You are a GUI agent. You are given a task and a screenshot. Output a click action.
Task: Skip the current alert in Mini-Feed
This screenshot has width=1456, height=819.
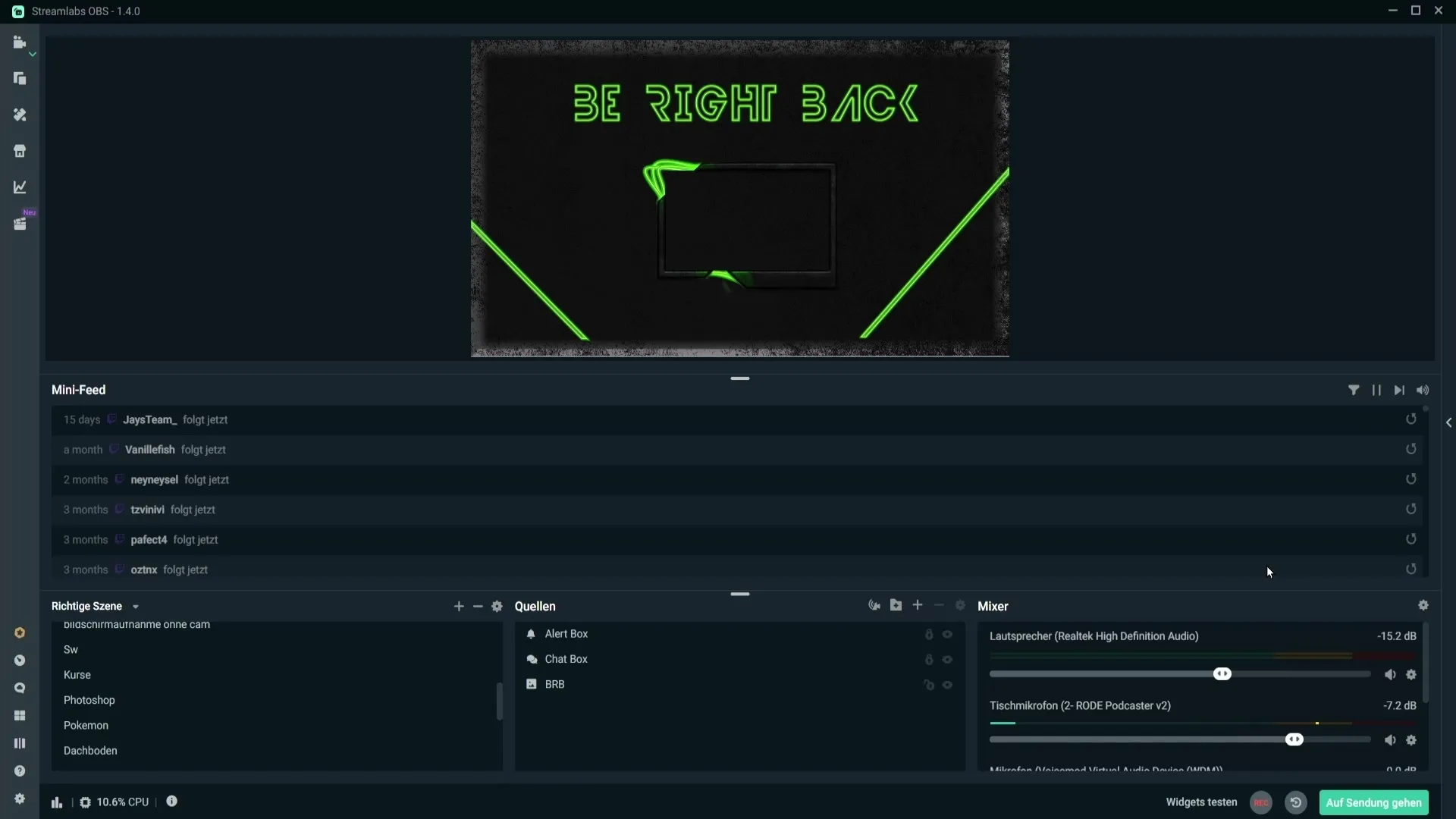tap(1399, 390)
